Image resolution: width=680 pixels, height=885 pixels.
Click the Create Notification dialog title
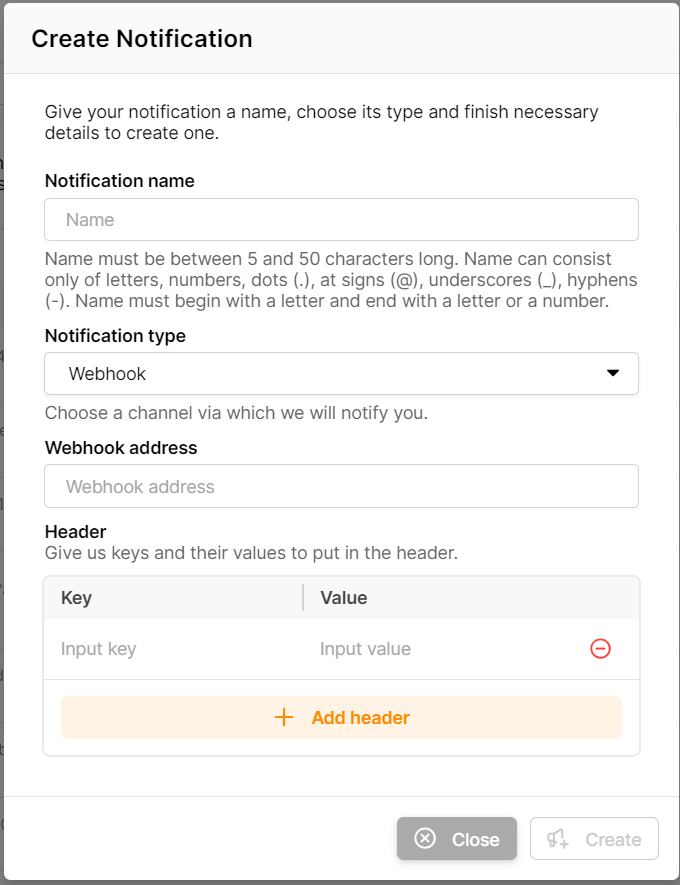pos(142,39)
